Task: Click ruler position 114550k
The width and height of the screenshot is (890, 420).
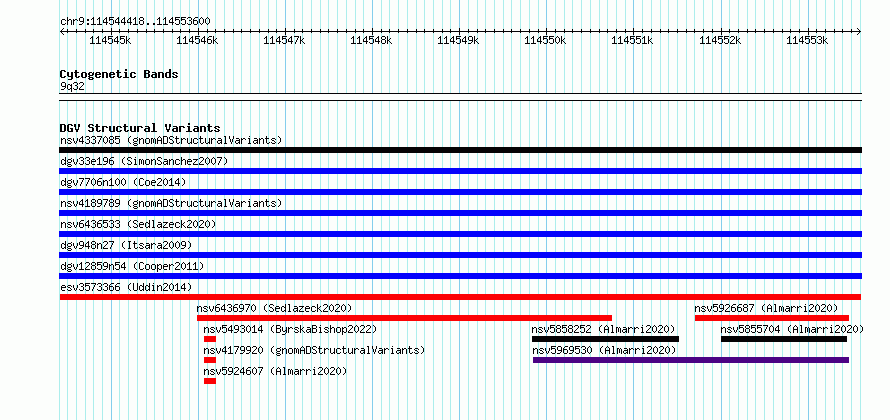Action: pyautogui.click(x=546, y=41)
